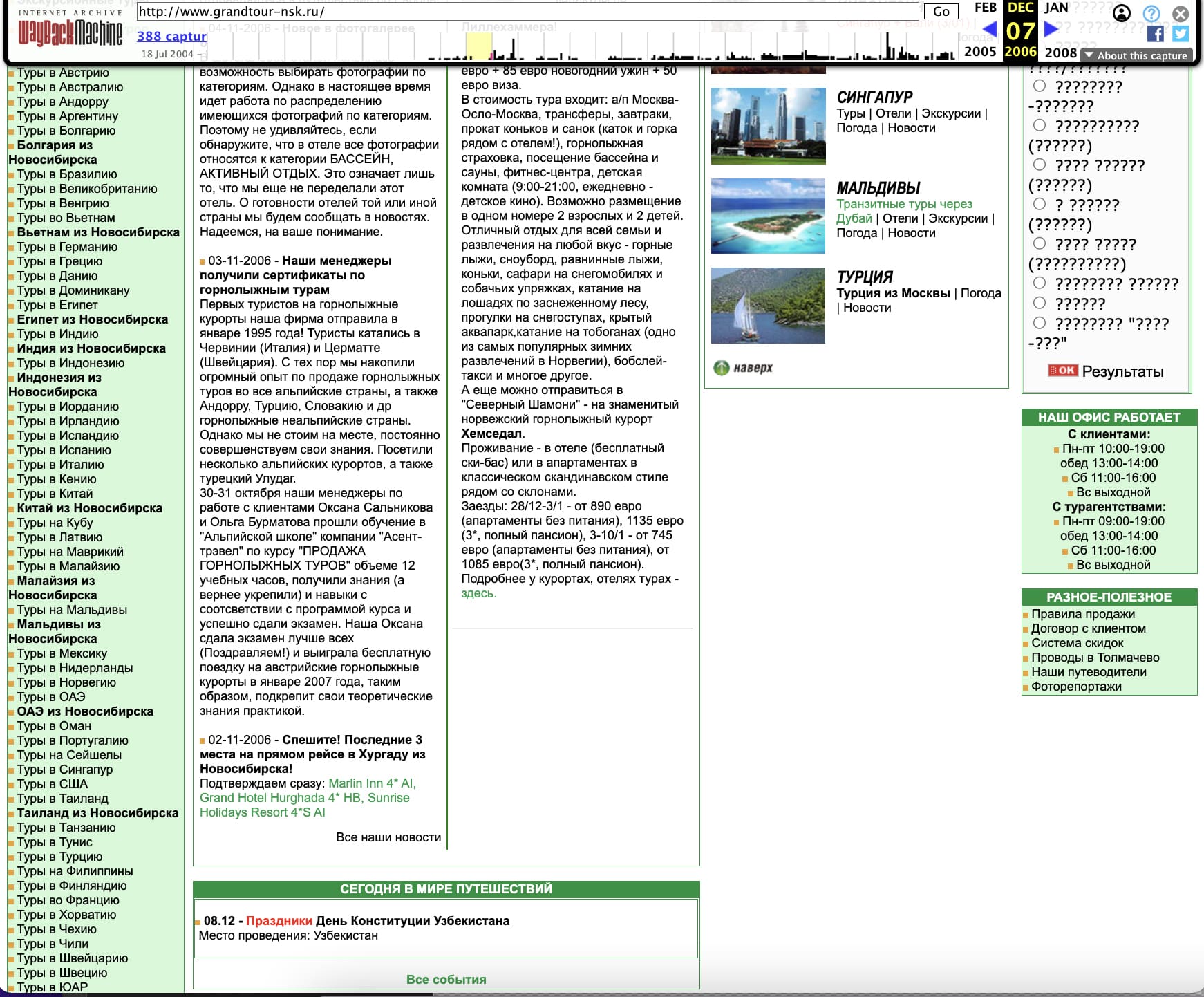Open Договор с клиентом link

click(x=1089, y=628)
